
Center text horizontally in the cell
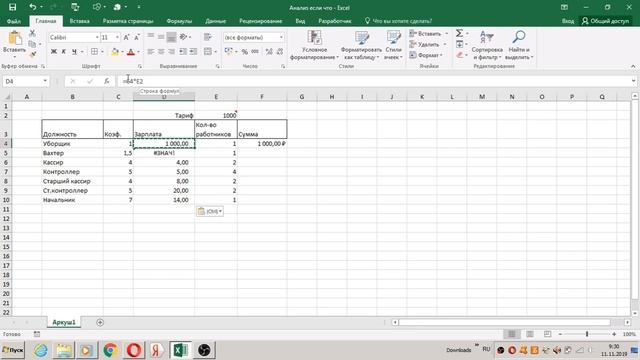point(161,51)
